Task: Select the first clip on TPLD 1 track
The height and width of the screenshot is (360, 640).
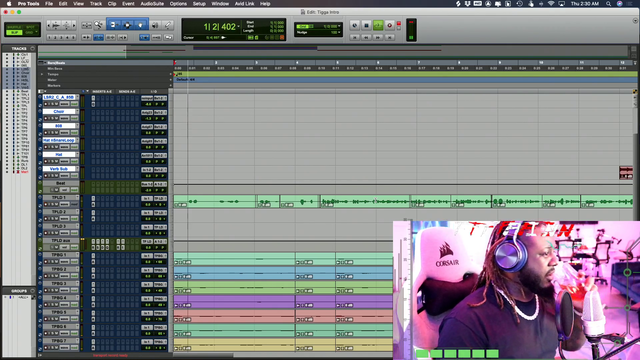Action: 215,201
